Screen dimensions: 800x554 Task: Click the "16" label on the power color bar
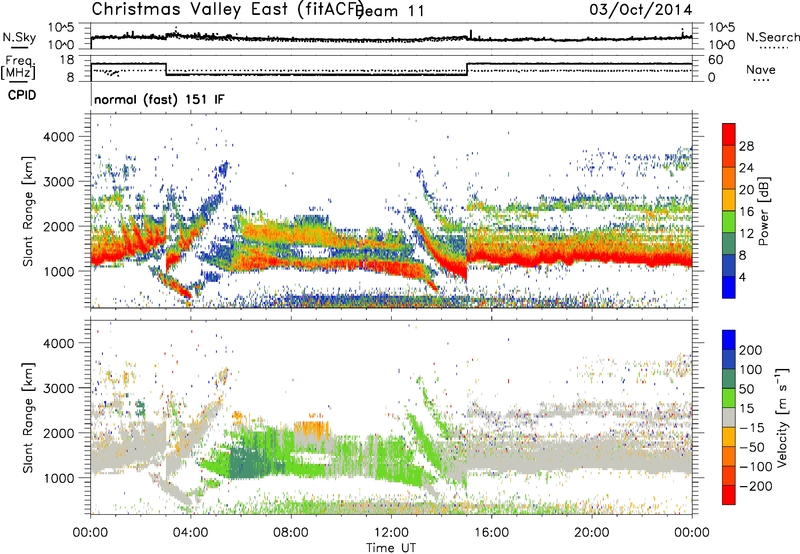click(x=746, y=212)
